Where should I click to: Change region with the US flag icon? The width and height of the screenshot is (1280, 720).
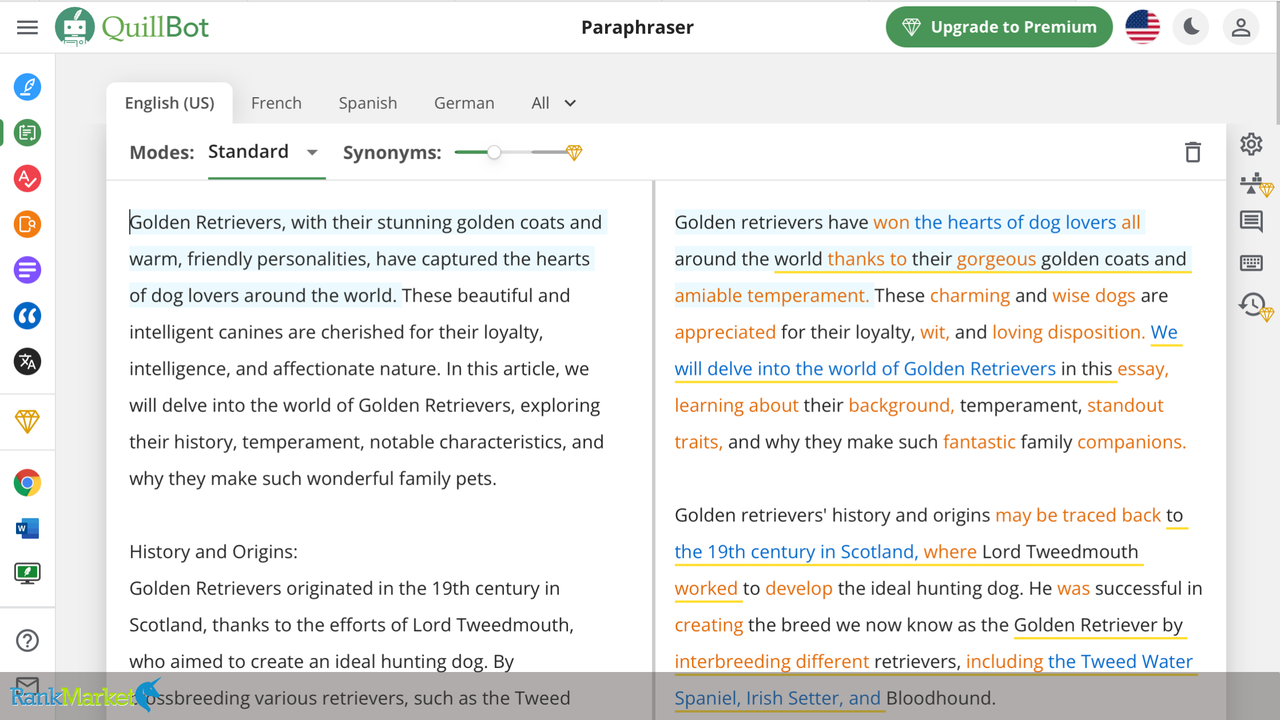[1142, 27]
